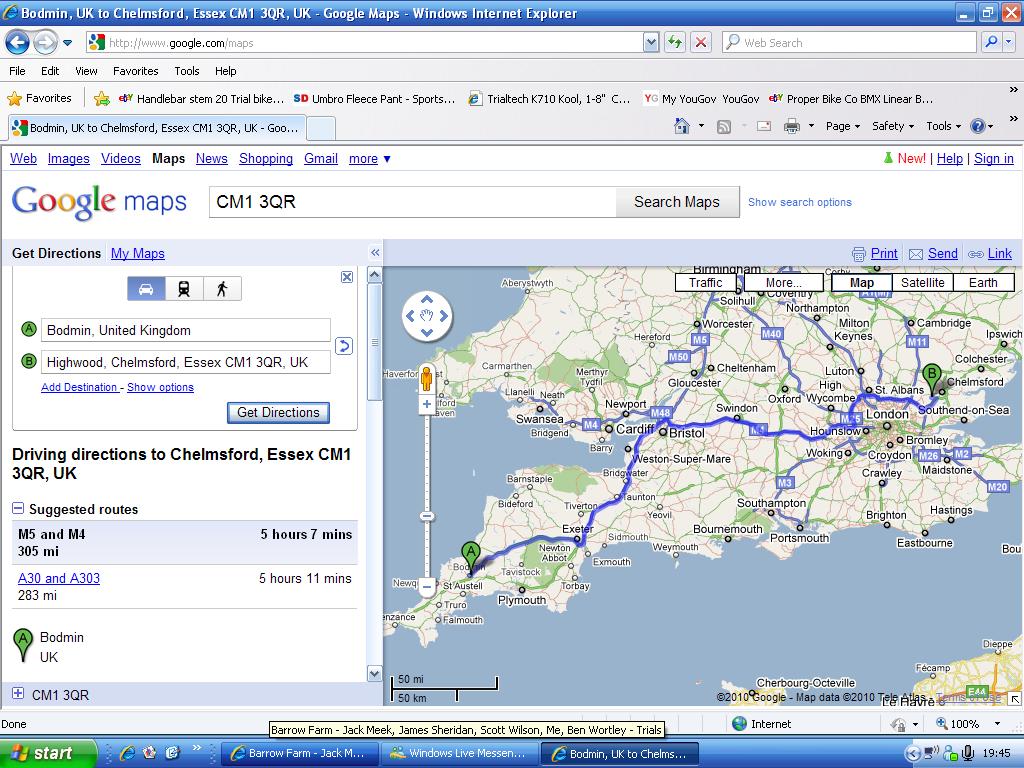This screenshot has height=768, width=1024.
Task: Click the map zoom out minus button
Action: tap(426, 586)
